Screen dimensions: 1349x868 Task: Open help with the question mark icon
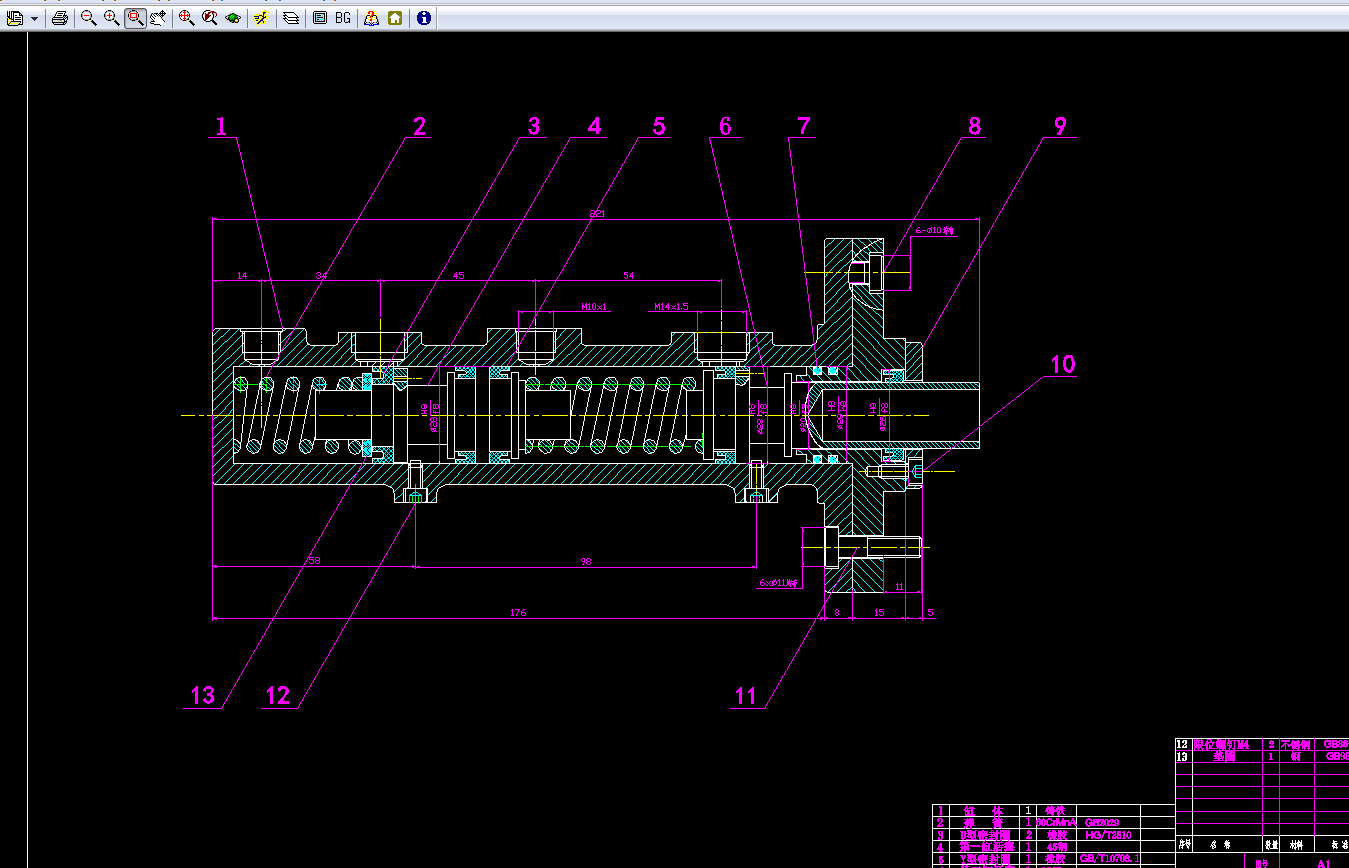point(371,18)
